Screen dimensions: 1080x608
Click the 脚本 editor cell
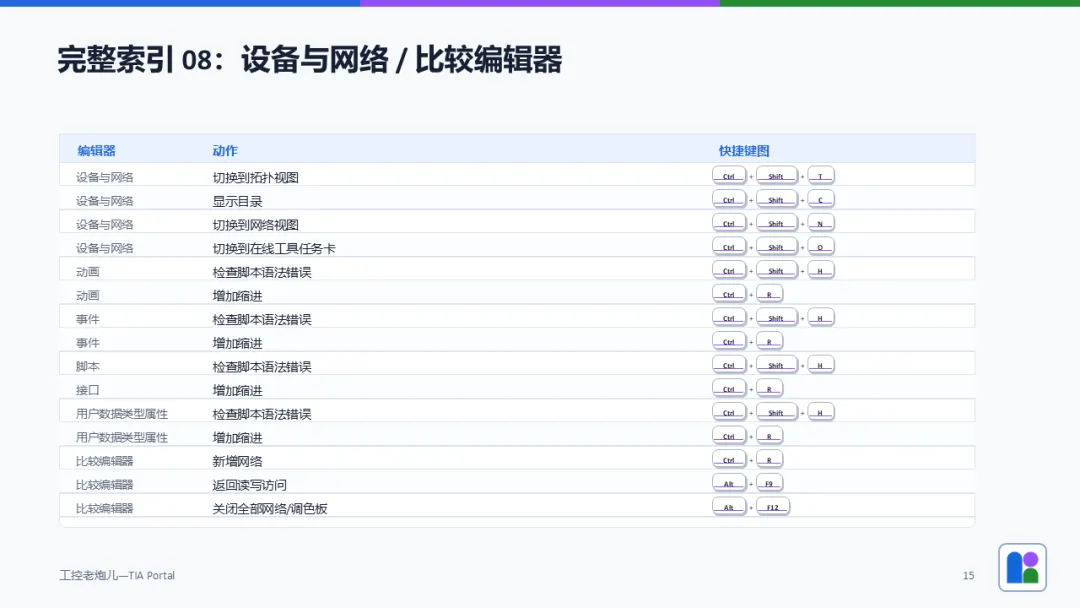(87, 366)
